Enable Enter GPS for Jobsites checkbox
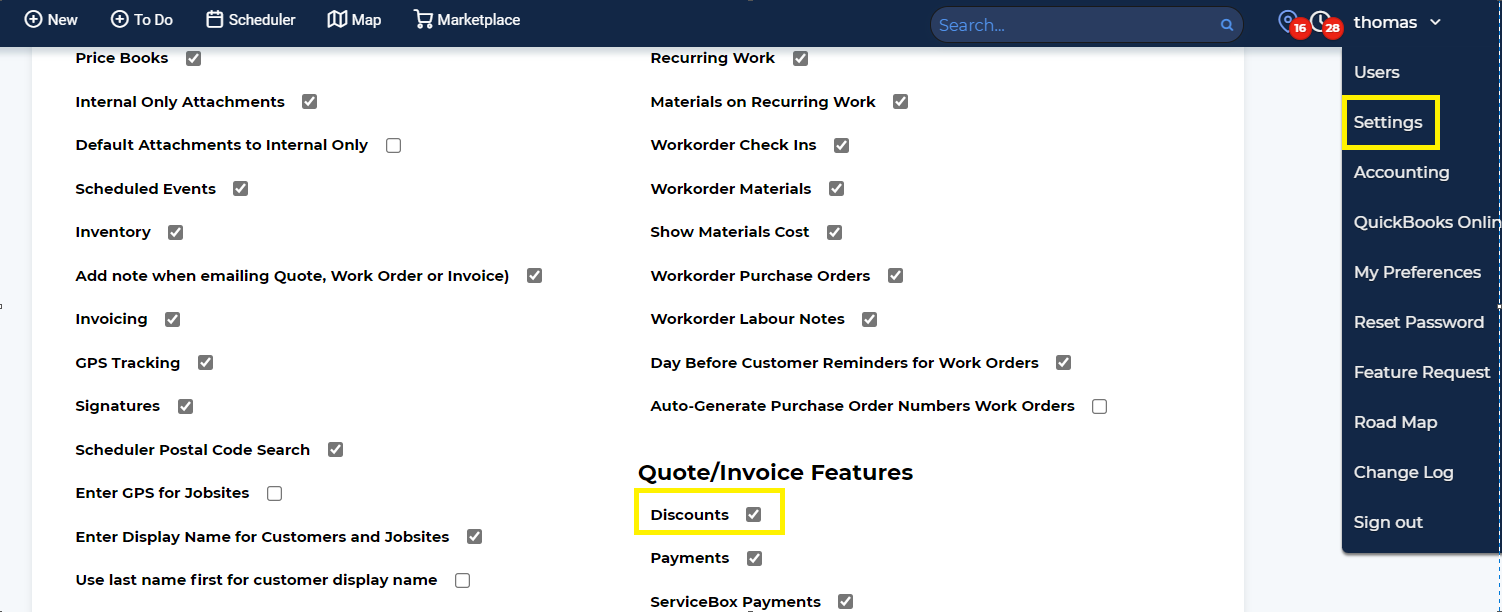This screenshot has width=1502, height=612. pos(274,493)
